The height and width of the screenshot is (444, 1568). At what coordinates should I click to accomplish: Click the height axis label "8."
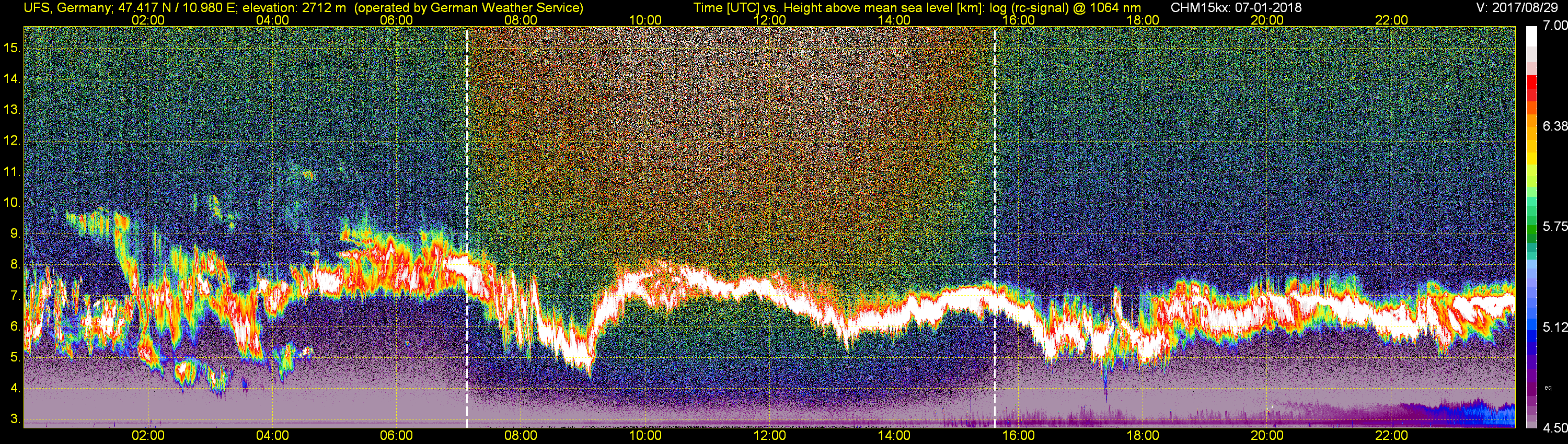point(15,264)
